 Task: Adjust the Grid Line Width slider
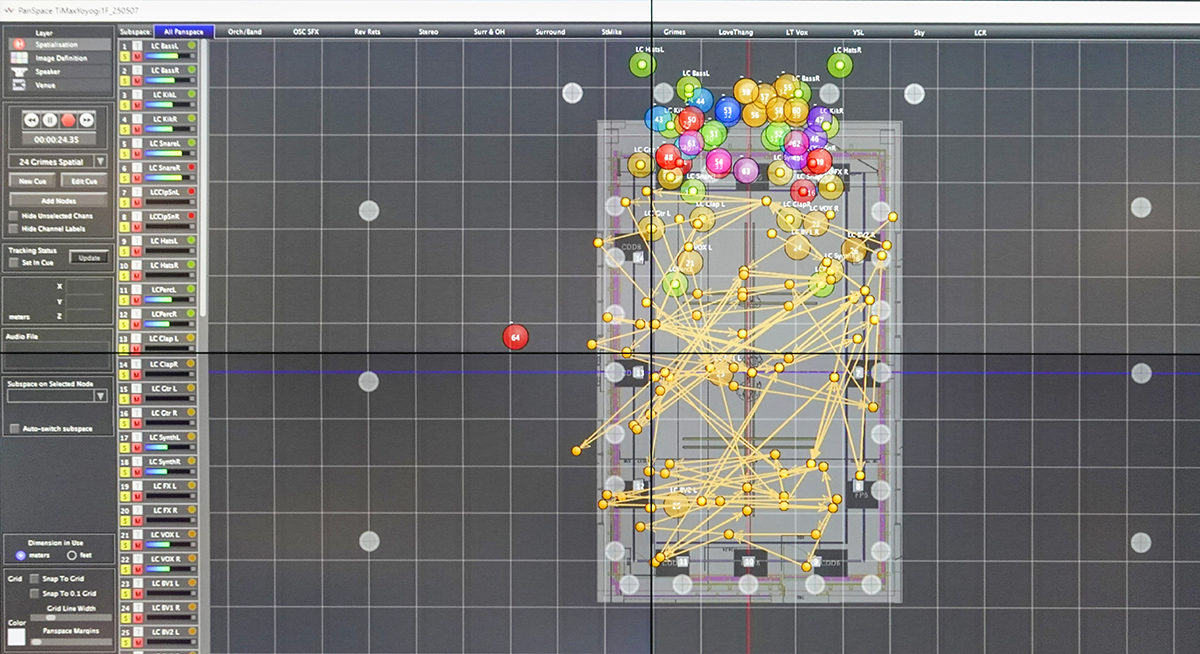coord(52,618)
